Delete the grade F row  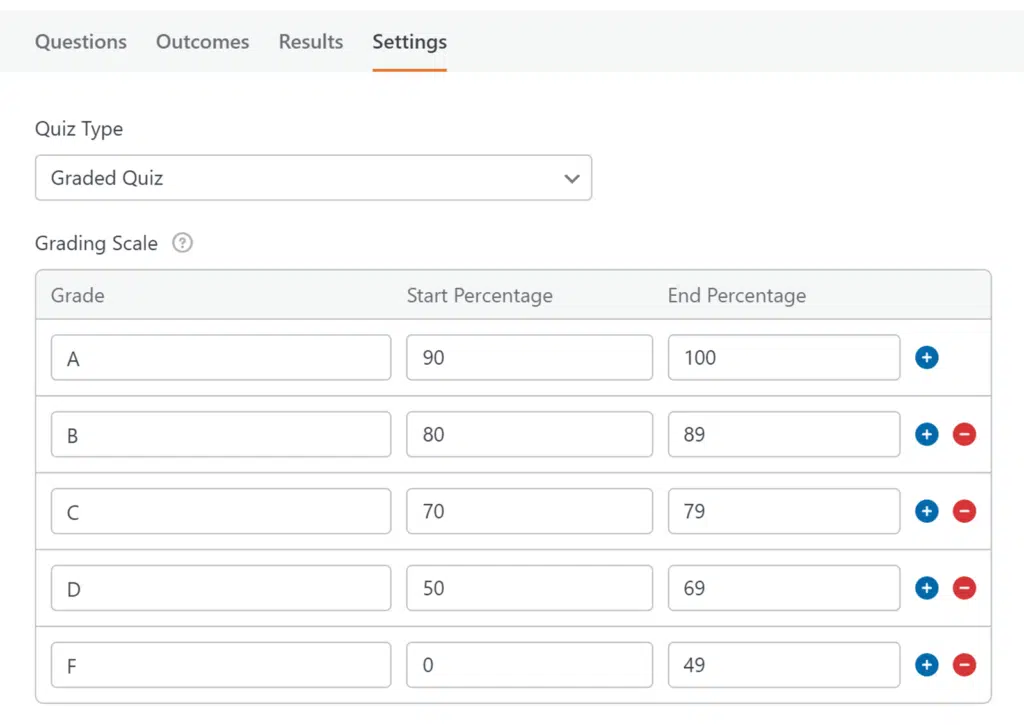[x=964, y=665]
